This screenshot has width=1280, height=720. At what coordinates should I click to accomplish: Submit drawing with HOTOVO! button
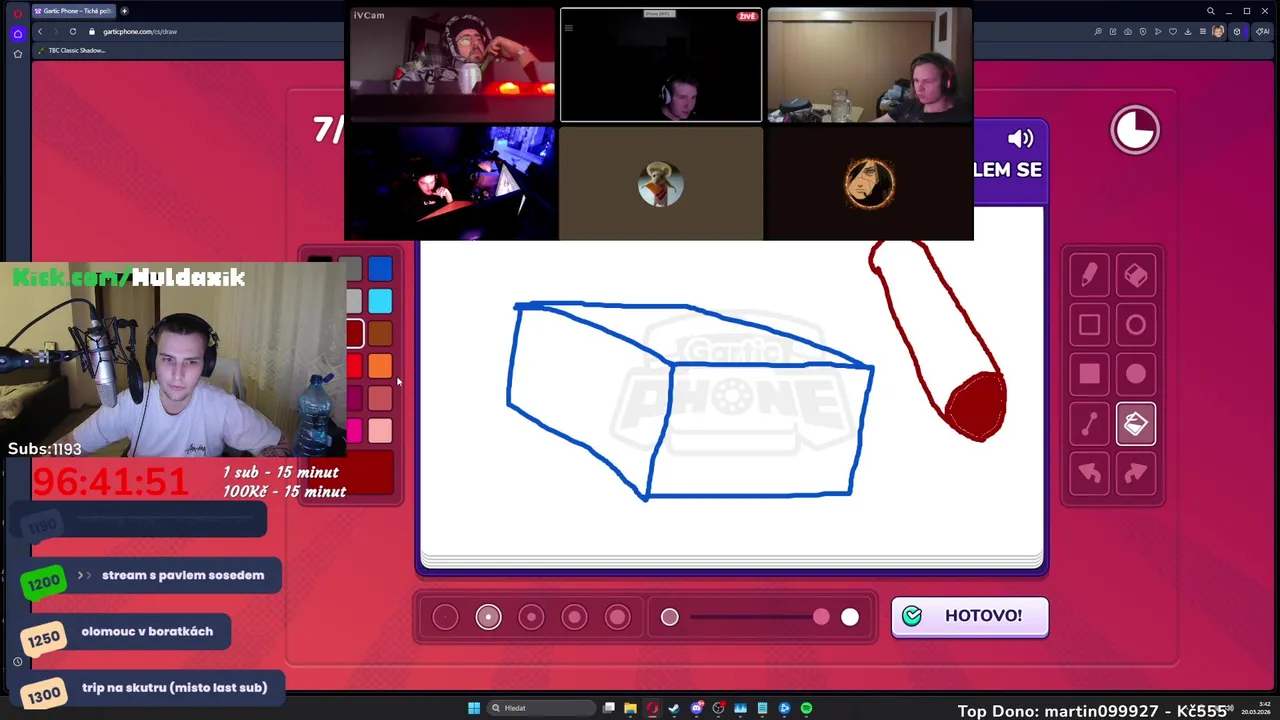(969, 616)
